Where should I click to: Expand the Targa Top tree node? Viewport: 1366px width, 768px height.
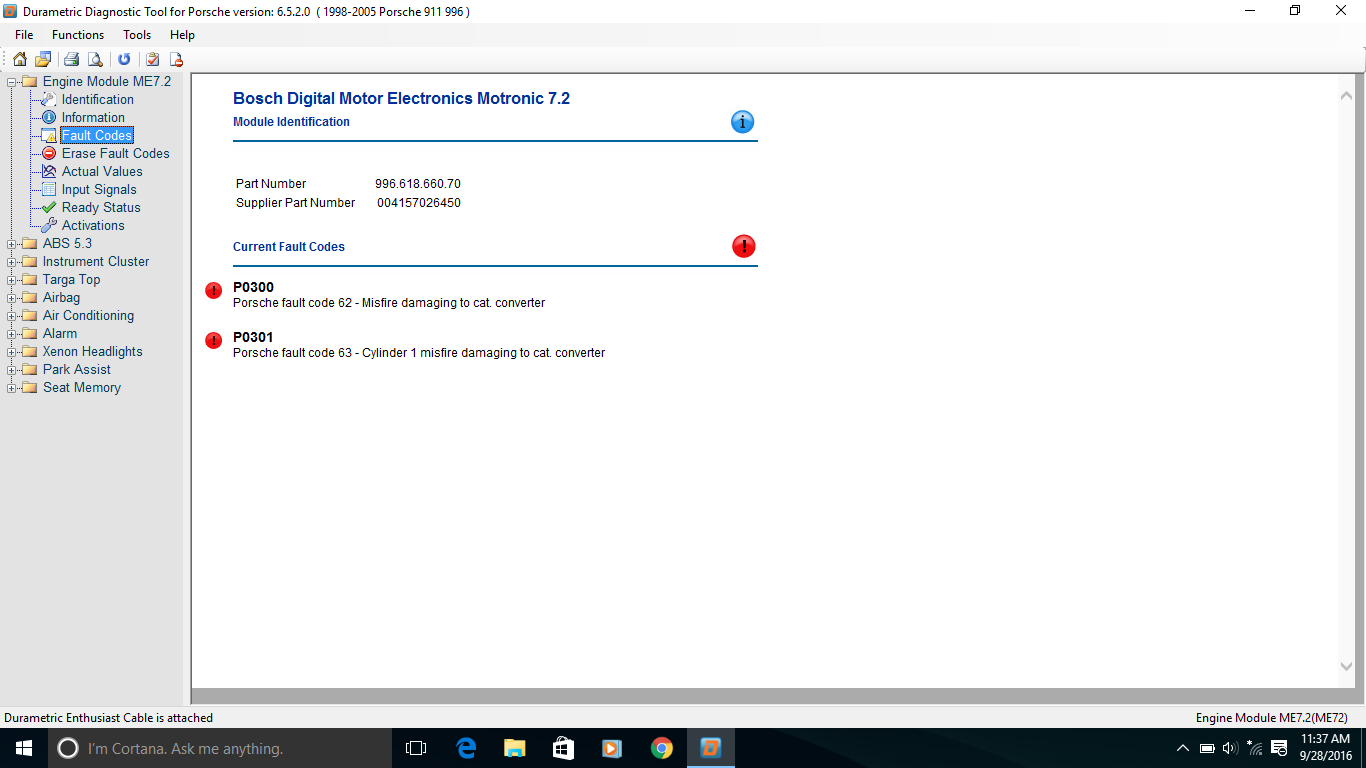click(12, 280)
